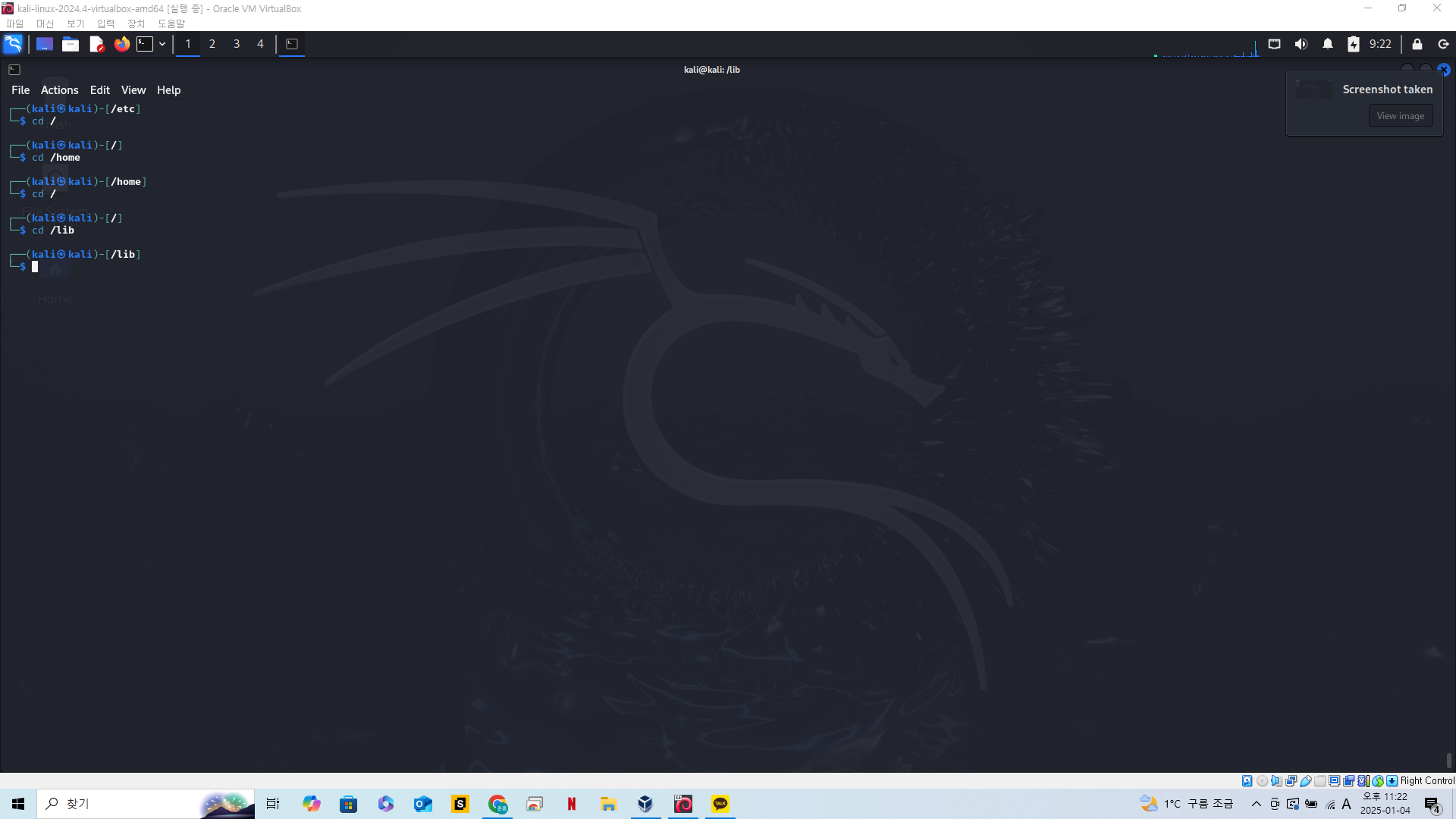Click the terminal vertical scrollbar
The height and width of the screenshot is (819, 1456).
coord(1448,760)
